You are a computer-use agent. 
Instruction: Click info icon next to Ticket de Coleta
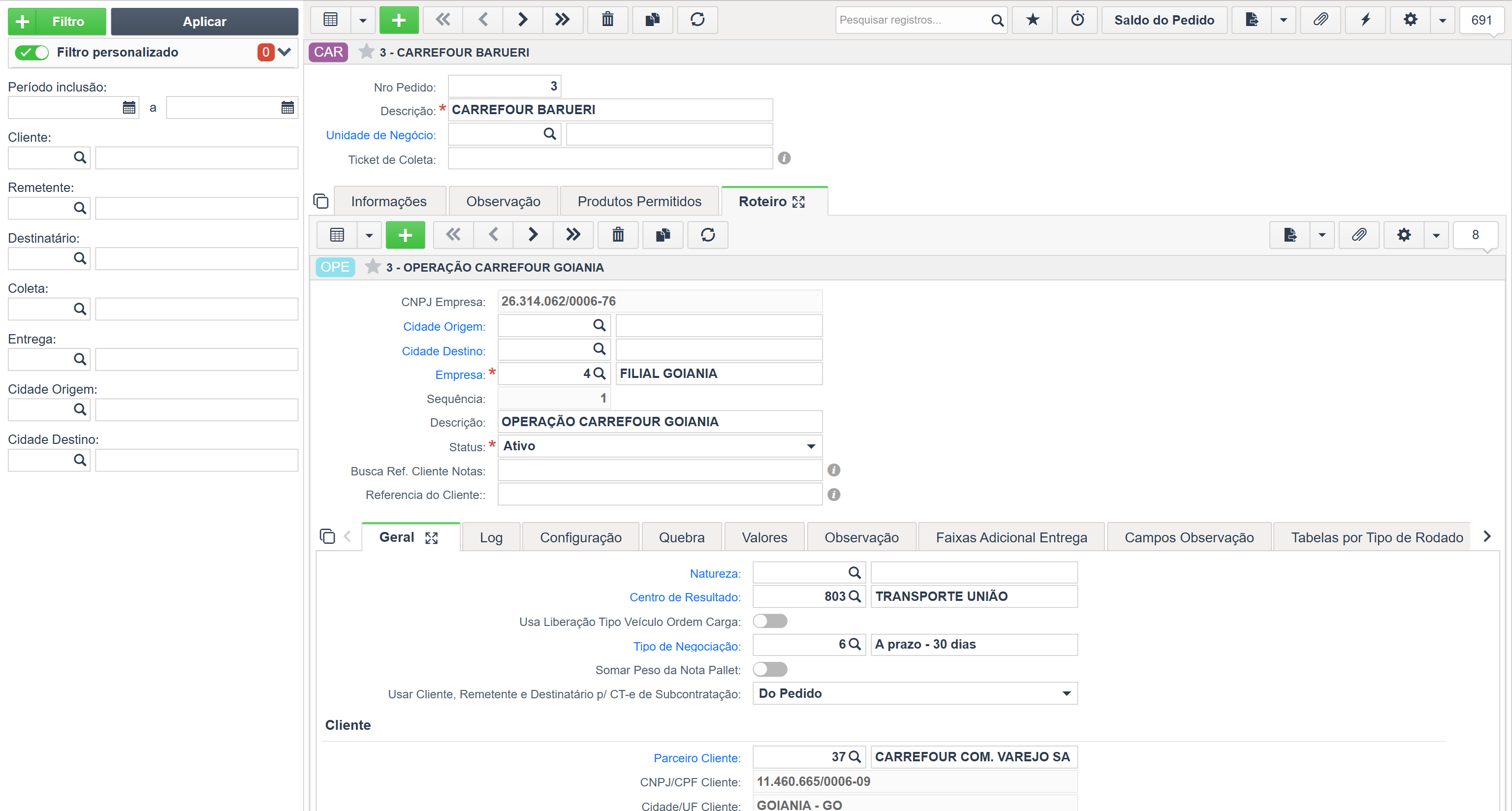coord(784,158)
